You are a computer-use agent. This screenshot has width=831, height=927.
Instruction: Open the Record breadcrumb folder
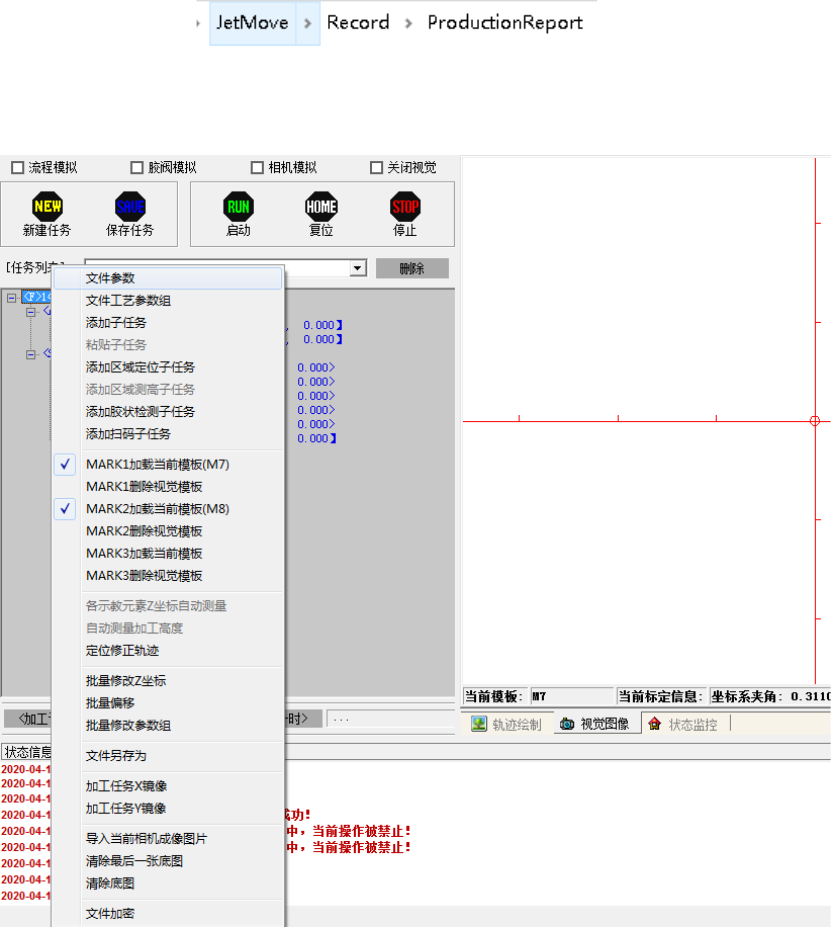click(x=358, y=23)
